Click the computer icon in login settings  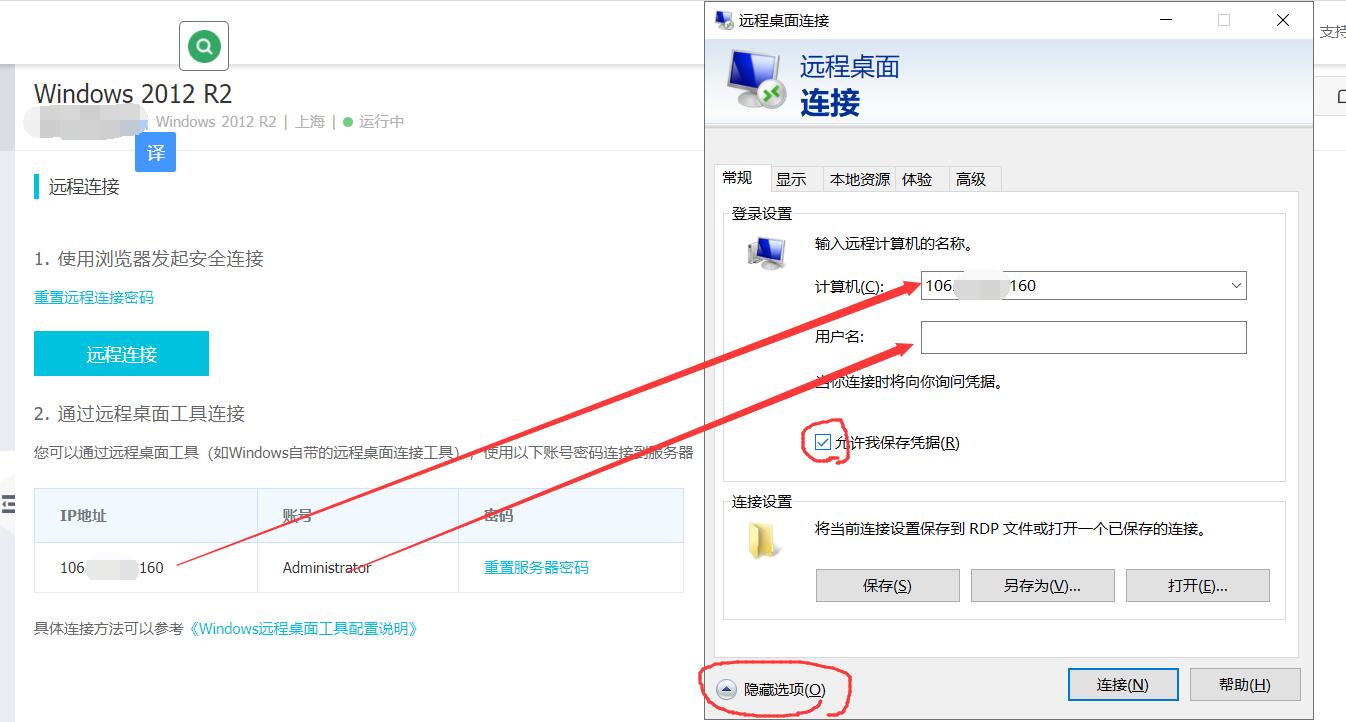coord(766,252)
